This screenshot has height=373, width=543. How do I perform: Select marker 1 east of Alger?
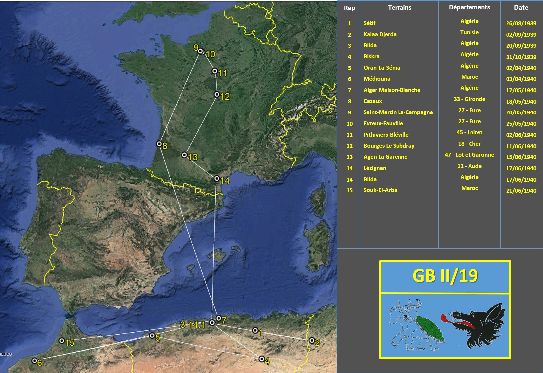[x=255, y=330]
